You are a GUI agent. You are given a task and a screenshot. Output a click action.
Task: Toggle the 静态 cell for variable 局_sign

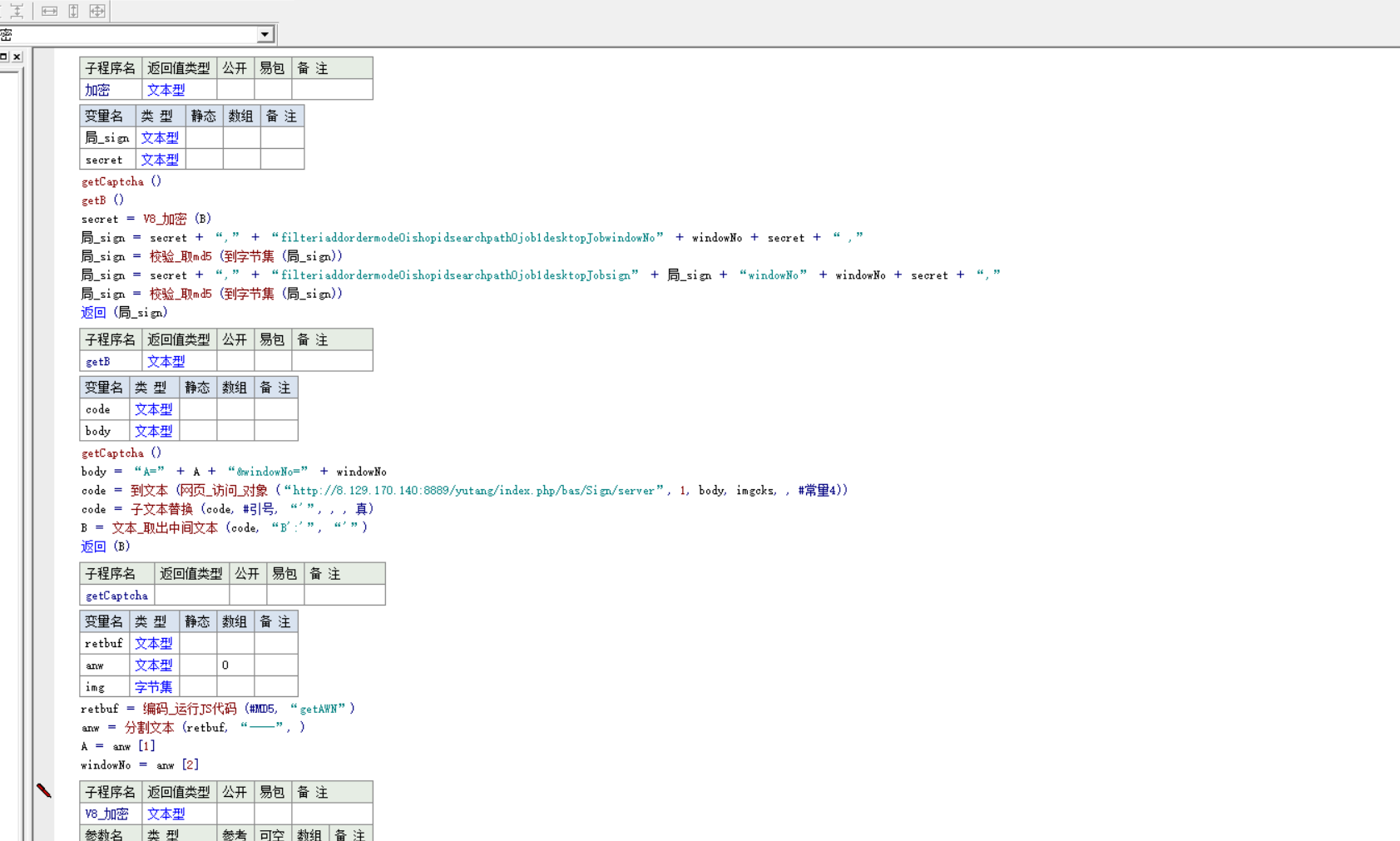204,138
